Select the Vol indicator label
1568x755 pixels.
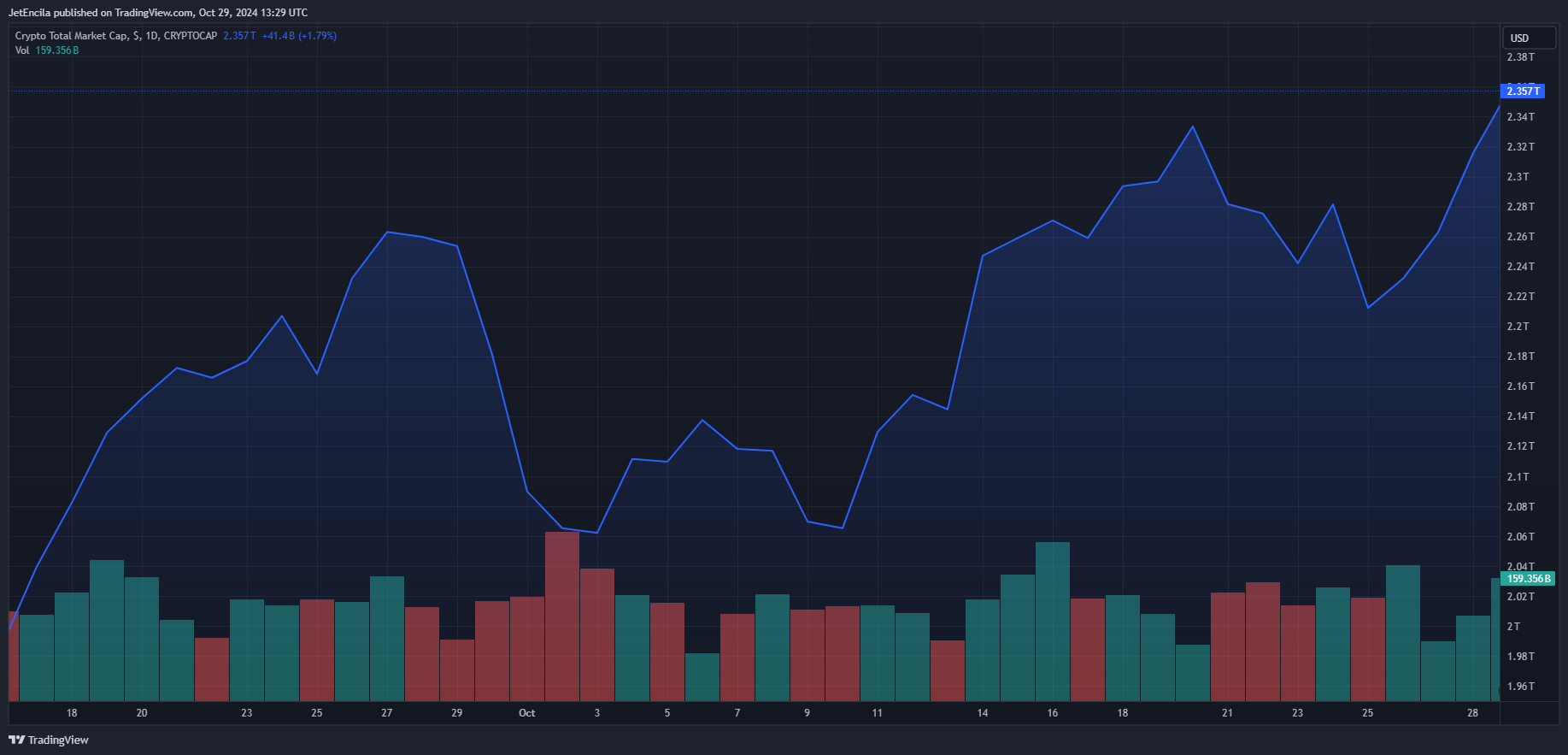22,50
